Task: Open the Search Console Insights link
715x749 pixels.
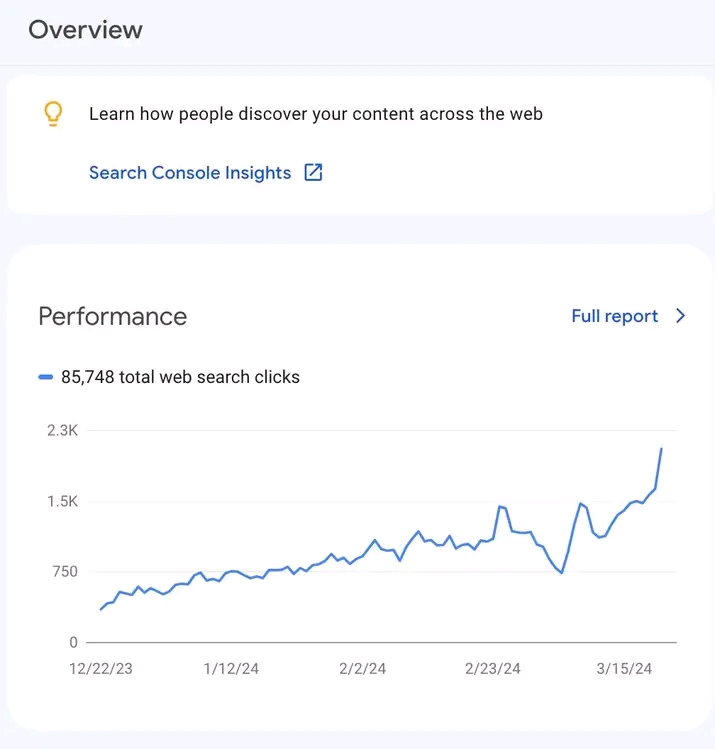Action: [x=190, y=173]
